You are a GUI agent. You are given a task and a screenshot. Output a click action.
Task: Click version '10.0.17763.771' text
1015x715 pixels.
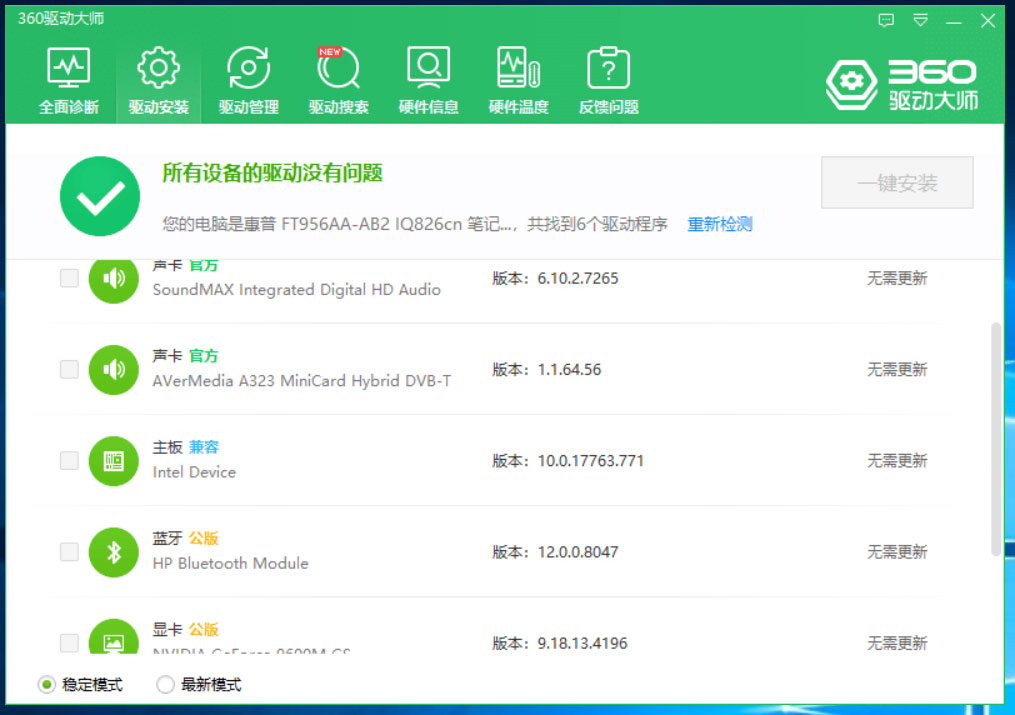point(590,461)
